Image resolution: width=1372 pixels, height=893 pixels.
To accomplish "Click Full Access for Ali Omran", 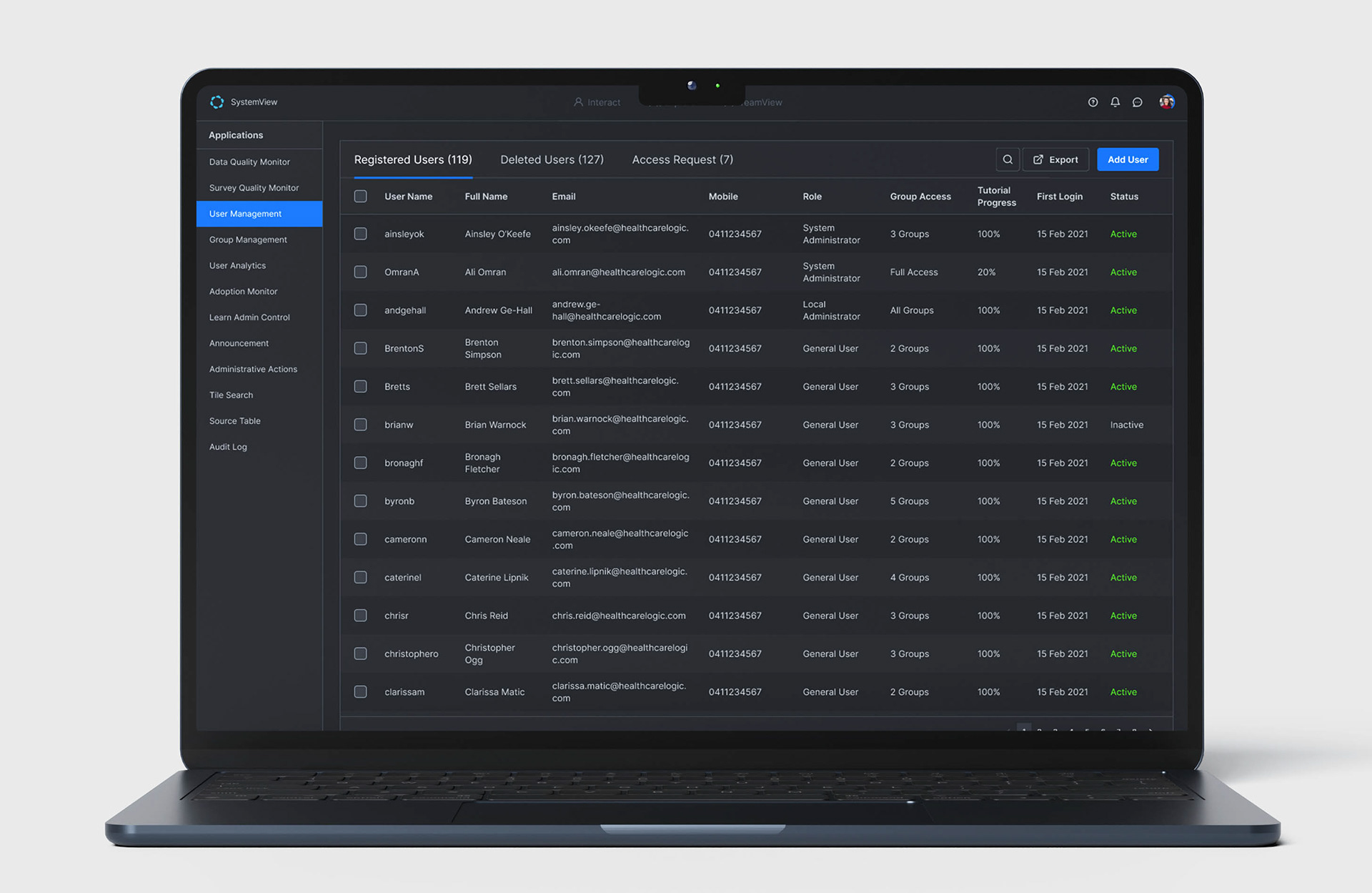I will pyautogui.click(x=914, y=272).
